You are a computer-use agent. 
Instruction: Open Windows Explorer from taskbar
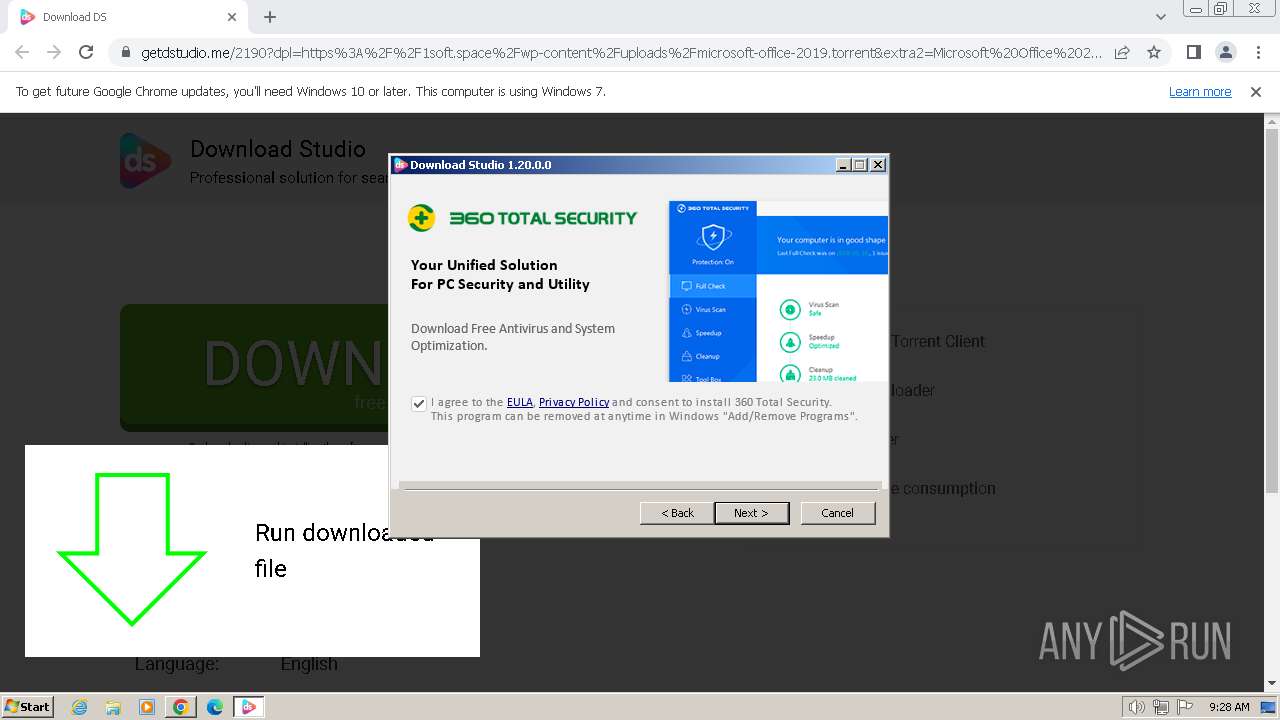[113, 707]
